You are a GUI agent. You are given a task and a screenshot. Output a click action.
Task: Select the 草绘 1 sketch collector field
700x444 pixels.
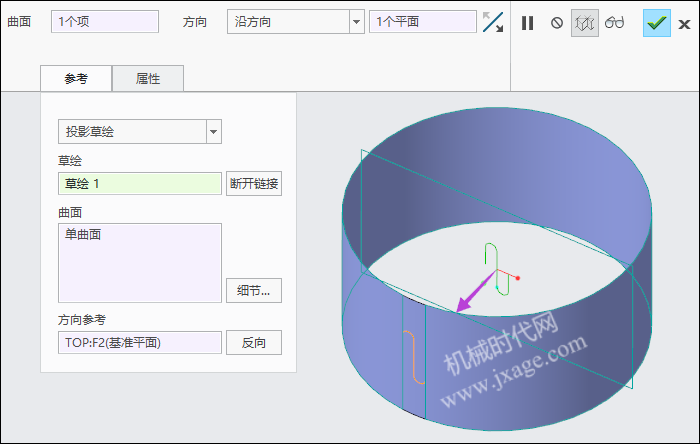coord(140,183)
